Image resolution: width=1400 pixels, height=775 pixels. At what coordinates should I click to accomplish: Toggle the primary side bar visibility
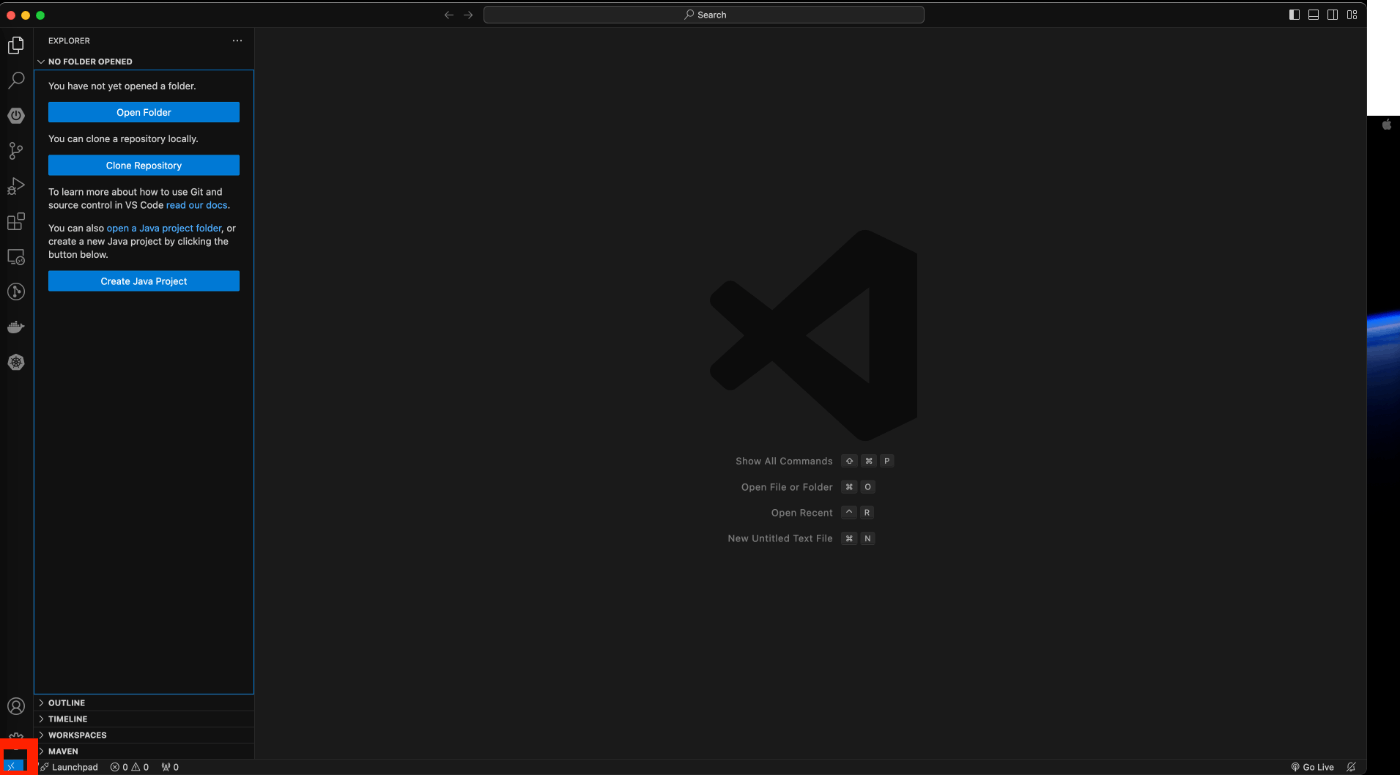1294,15
